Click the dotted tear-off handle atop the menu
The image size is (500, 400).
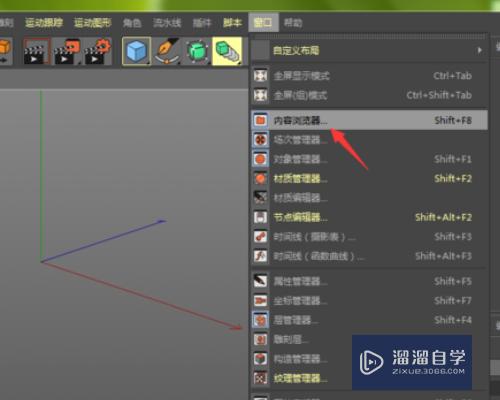tap(369, 36)
